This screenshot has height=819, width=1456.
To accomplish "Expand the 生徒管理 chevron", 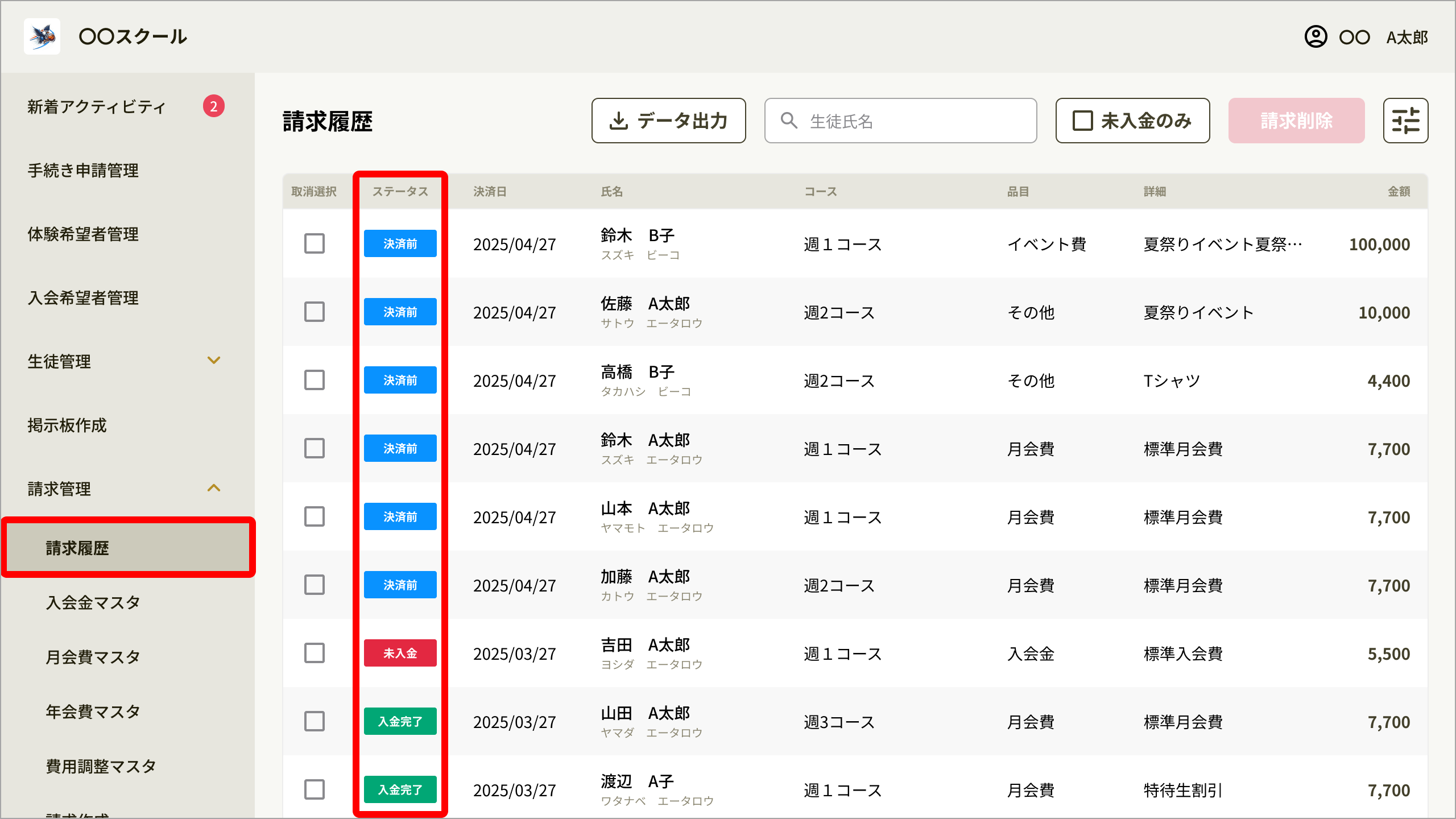I will [214, 361].
